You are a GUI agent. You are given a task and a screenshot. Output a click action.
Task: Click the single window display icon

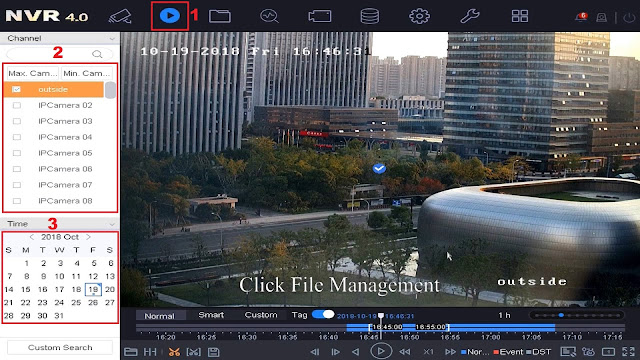coord(608,352)
